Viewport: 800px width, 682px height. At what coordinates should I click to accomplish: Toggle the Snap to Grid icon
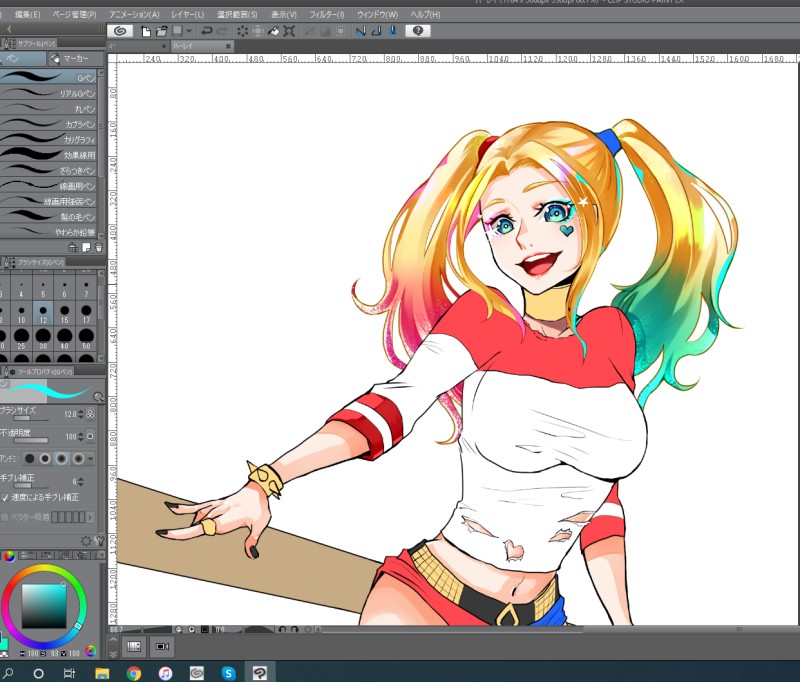pos(392,31)
